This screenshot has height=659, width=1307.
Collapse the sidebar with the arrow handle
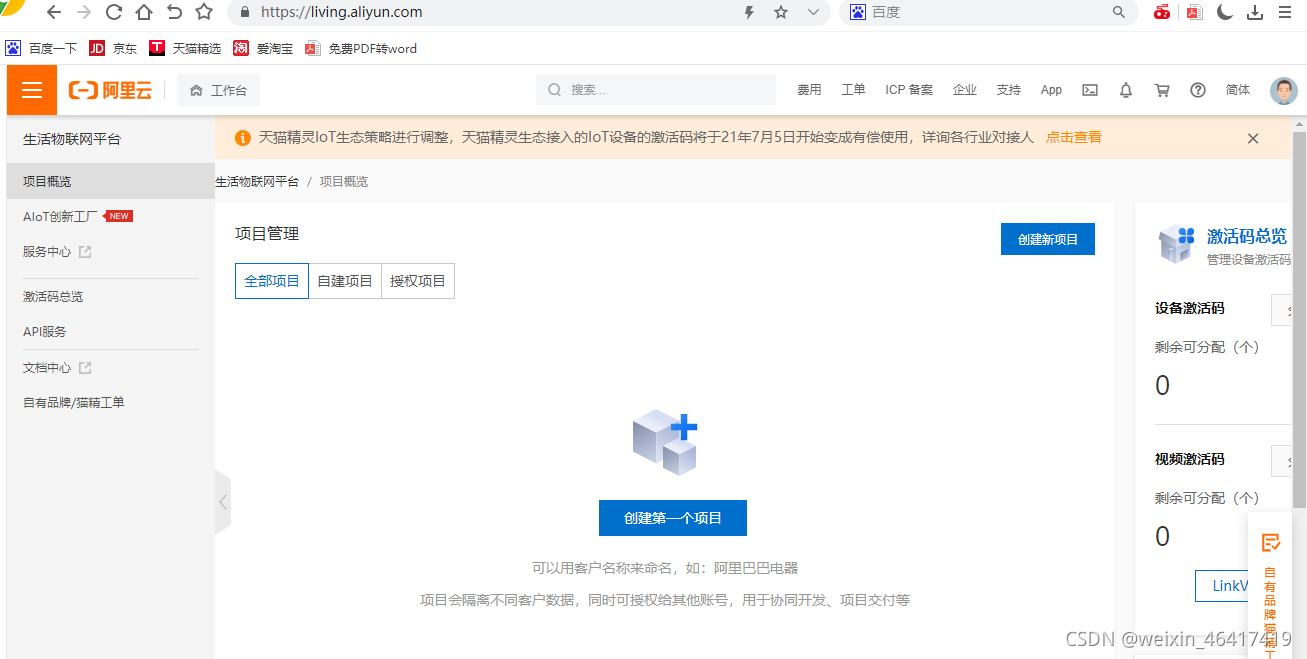(223, 502)
